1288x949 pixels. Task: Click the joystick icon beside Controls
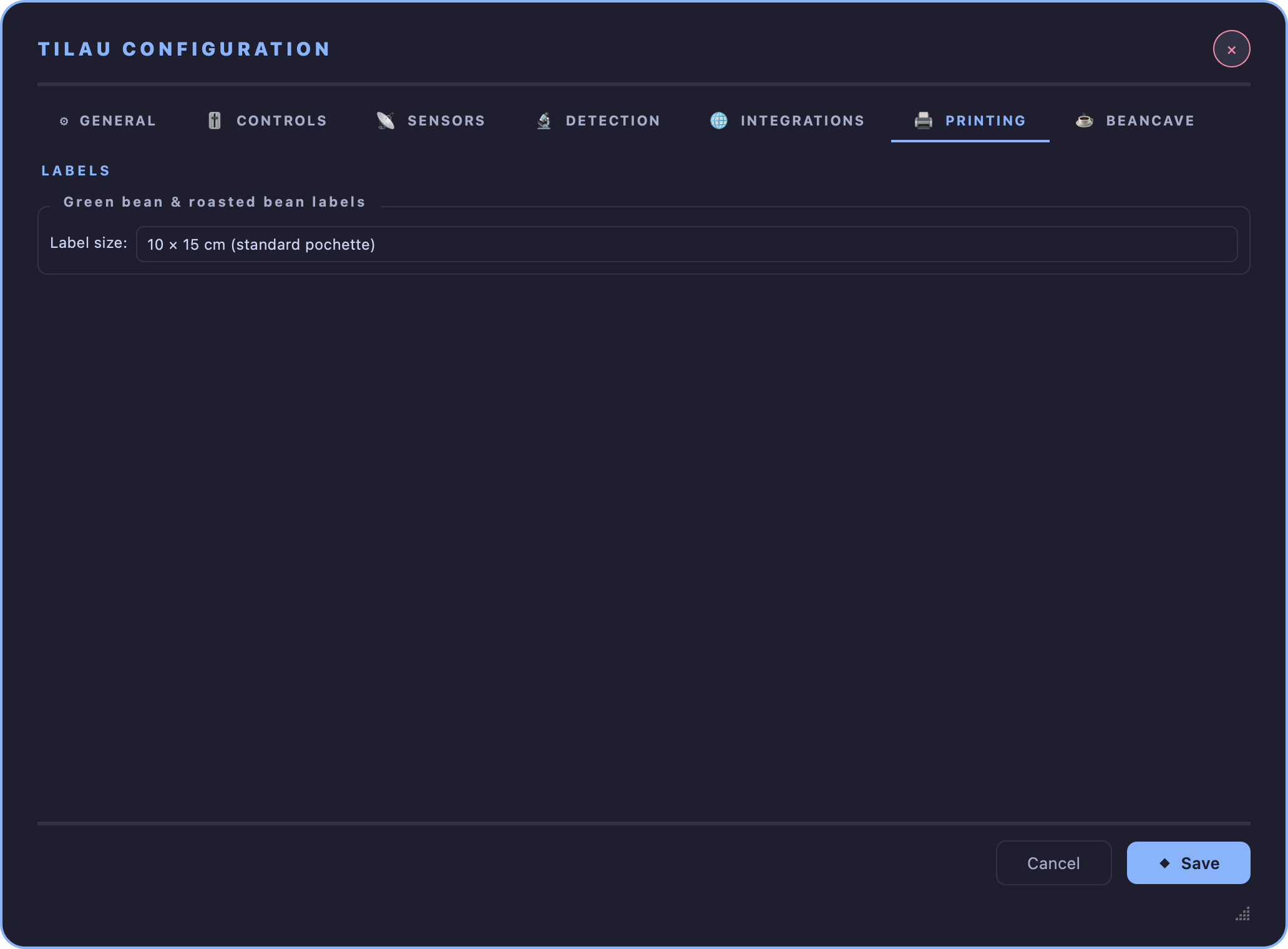215,120
